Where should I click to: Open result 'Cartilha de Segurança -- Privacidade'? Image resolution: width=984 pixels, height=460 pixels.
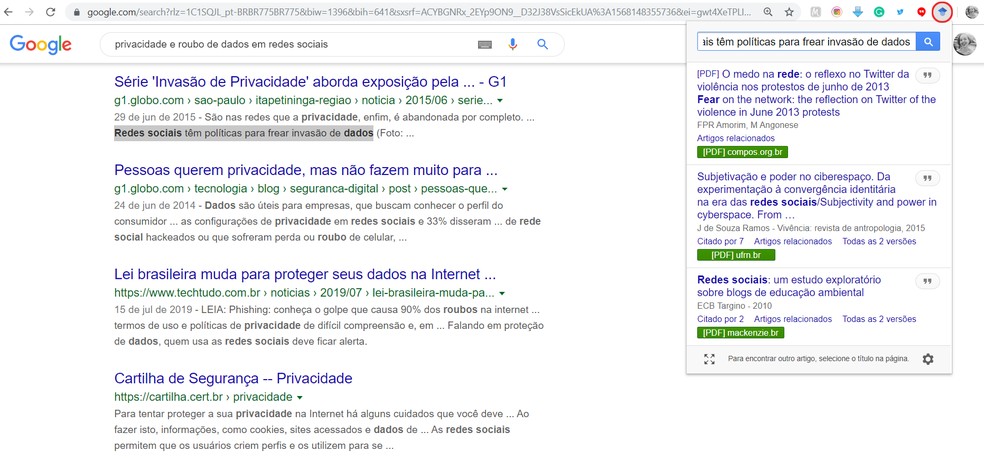point(233,378)
